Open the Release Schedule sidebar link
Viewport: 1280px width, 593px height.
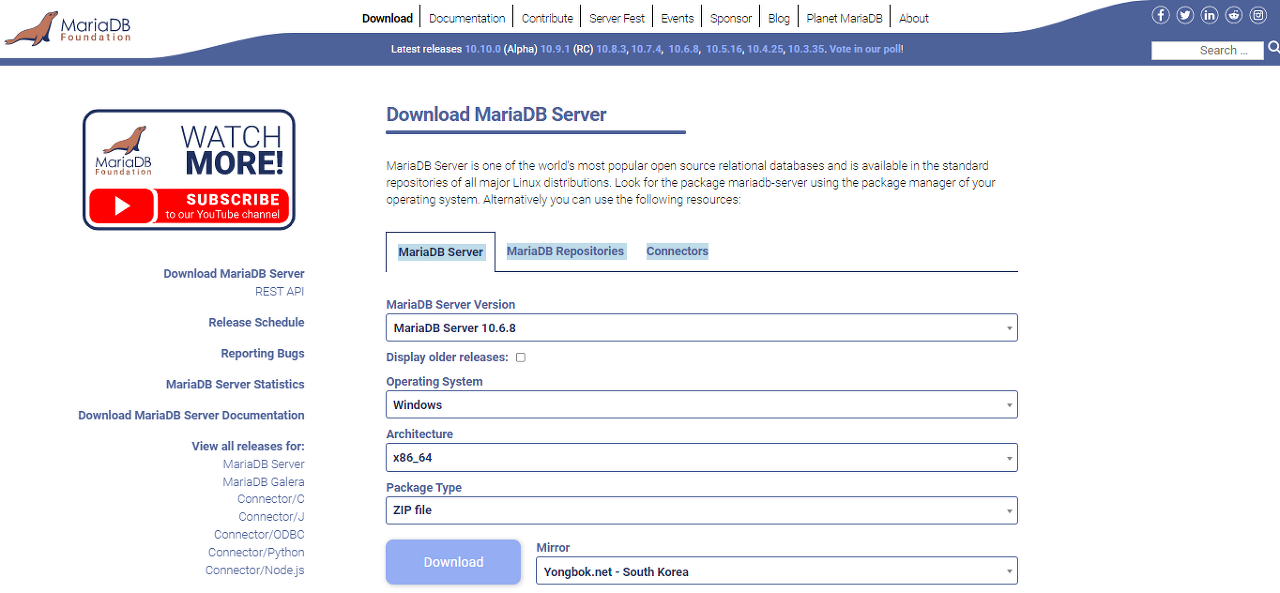point(256,323)
